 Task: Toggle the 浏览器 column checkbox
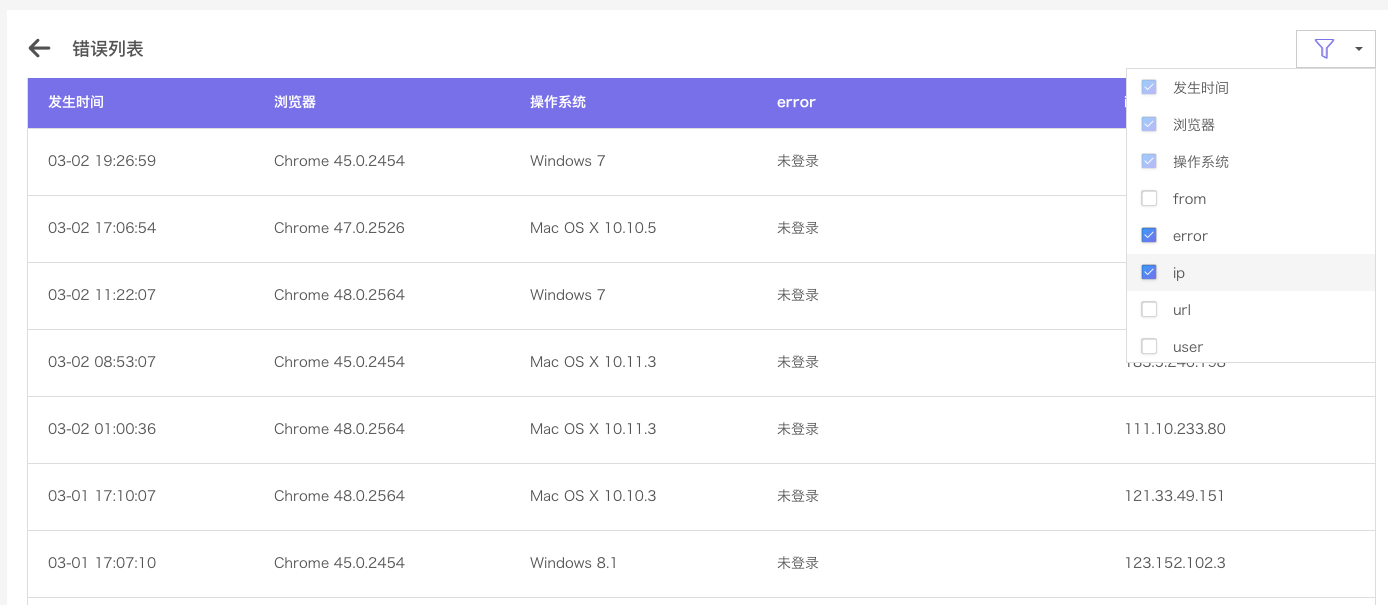(x=1149, y=125)
